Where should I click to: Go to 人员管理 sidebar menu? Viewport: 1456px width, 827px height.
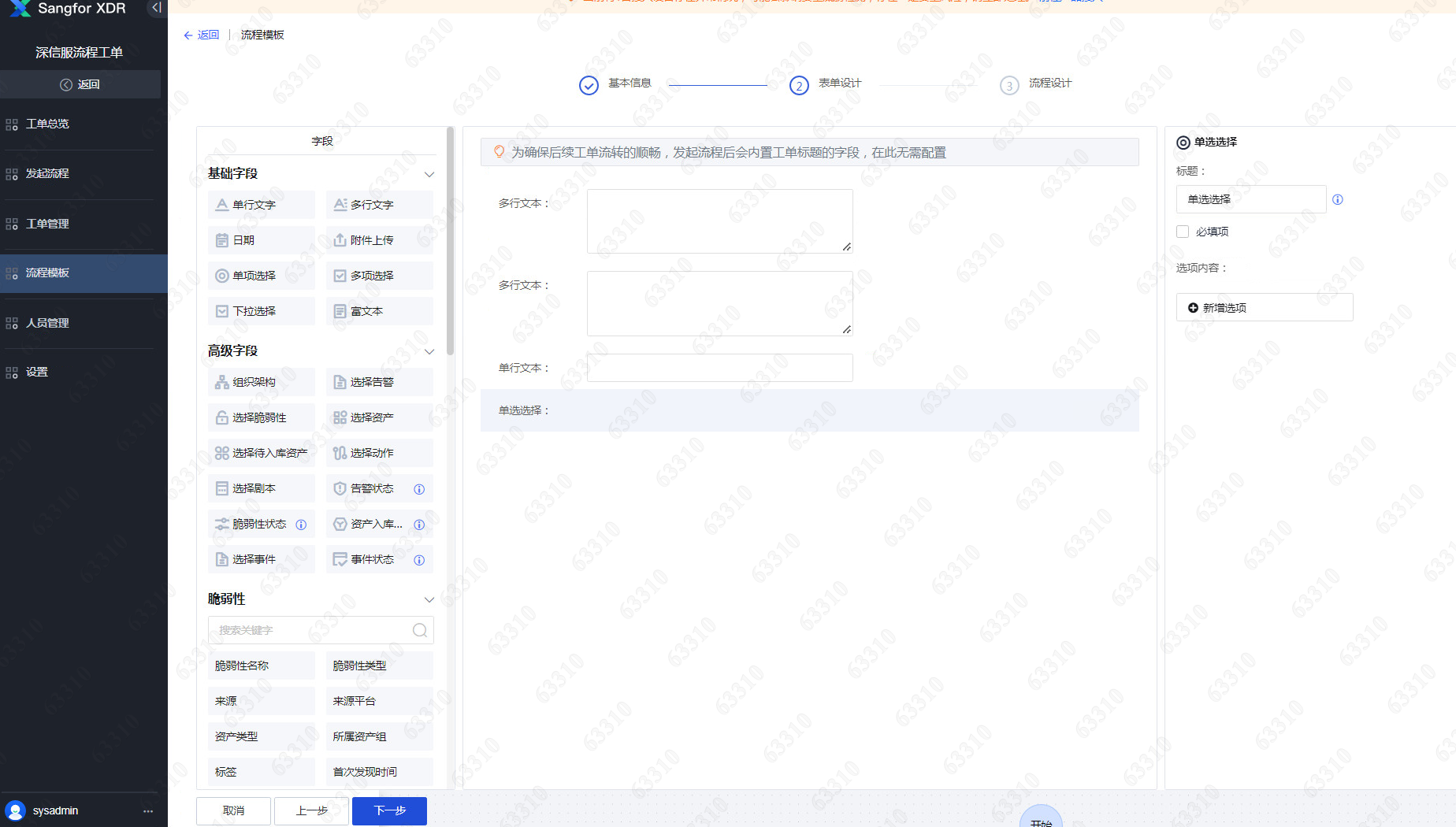tap(47, 323)
